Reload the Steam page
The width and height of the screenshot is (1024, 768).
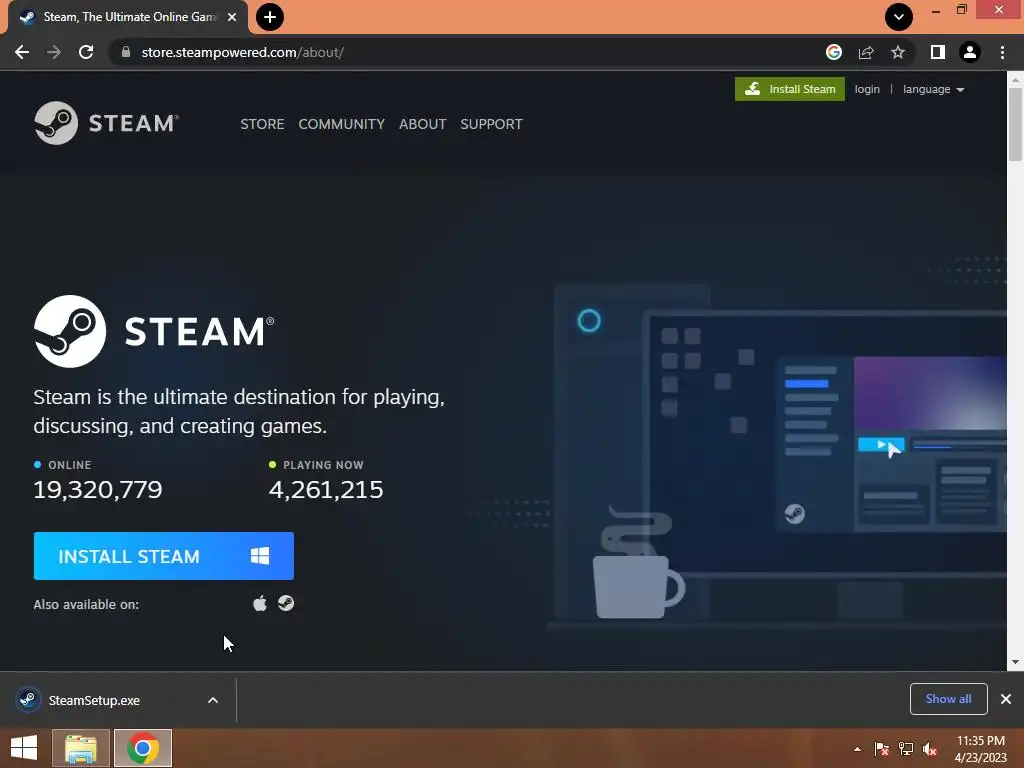point(86,52)
